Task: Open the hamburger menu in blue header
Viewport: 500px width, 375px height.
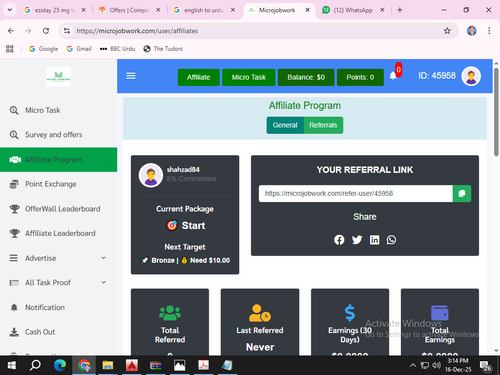Action: [131, 76]
